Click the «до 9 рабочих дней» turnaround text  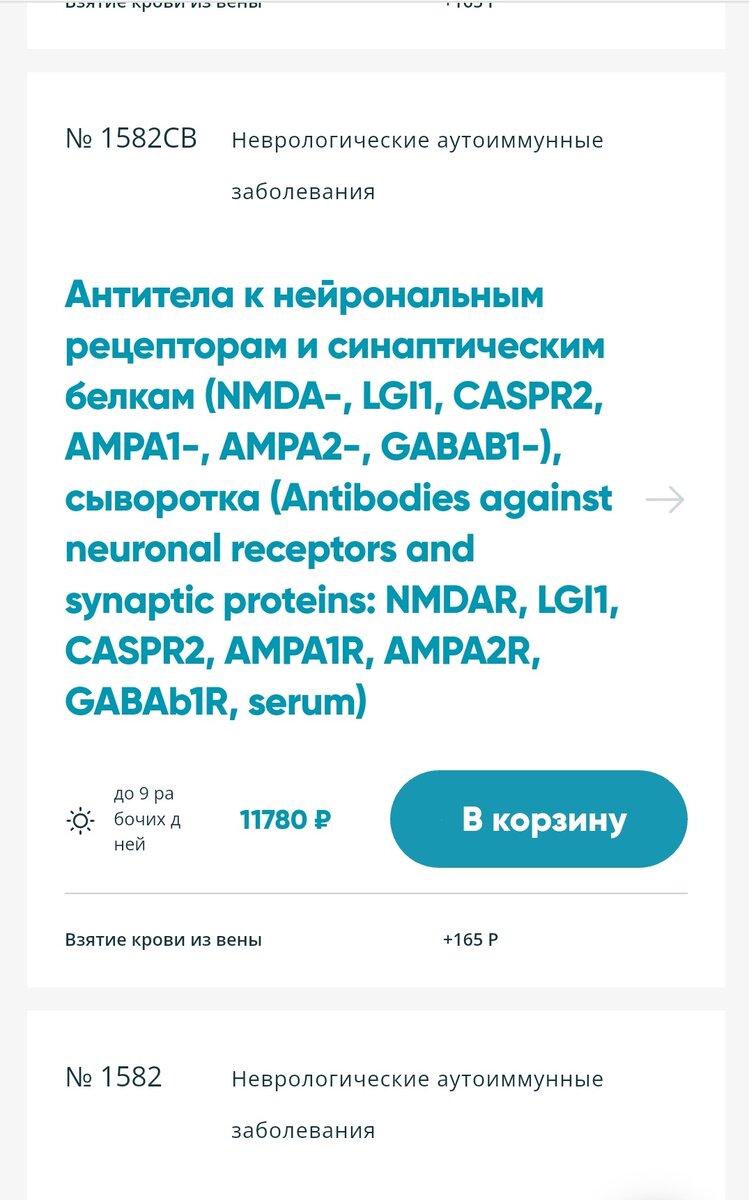(146, 819)
